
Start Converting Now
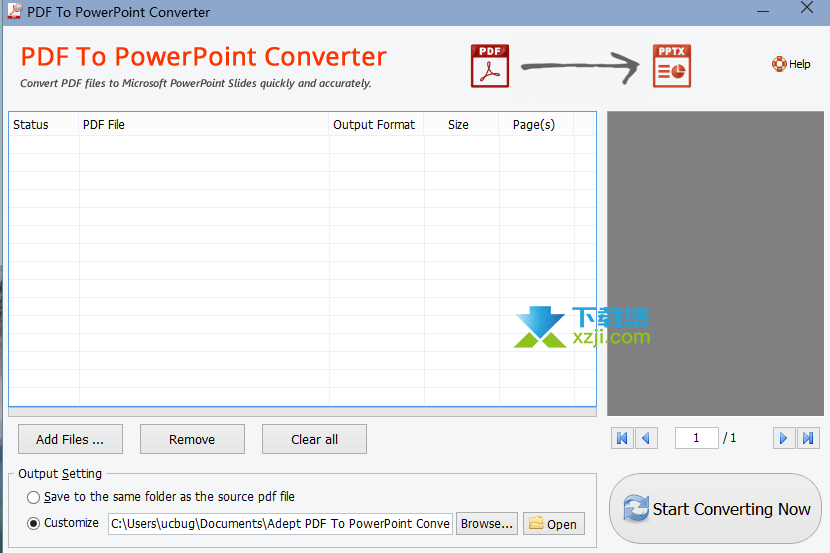coord(716,509)
